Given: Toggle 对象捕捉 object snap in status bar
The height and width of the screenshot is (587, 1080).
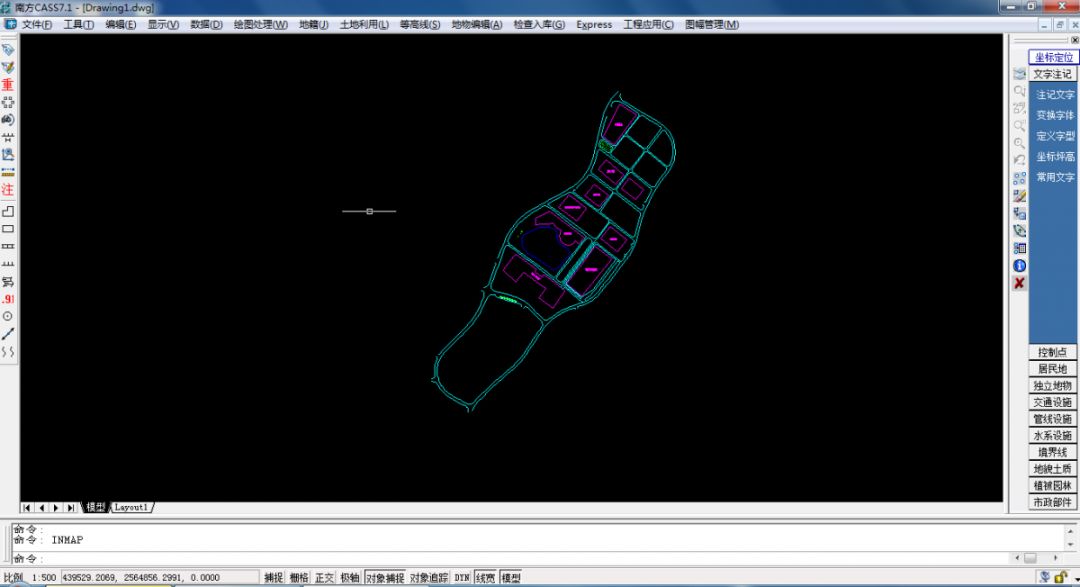Looking at the screenshot, I should [x=385, y=577].
